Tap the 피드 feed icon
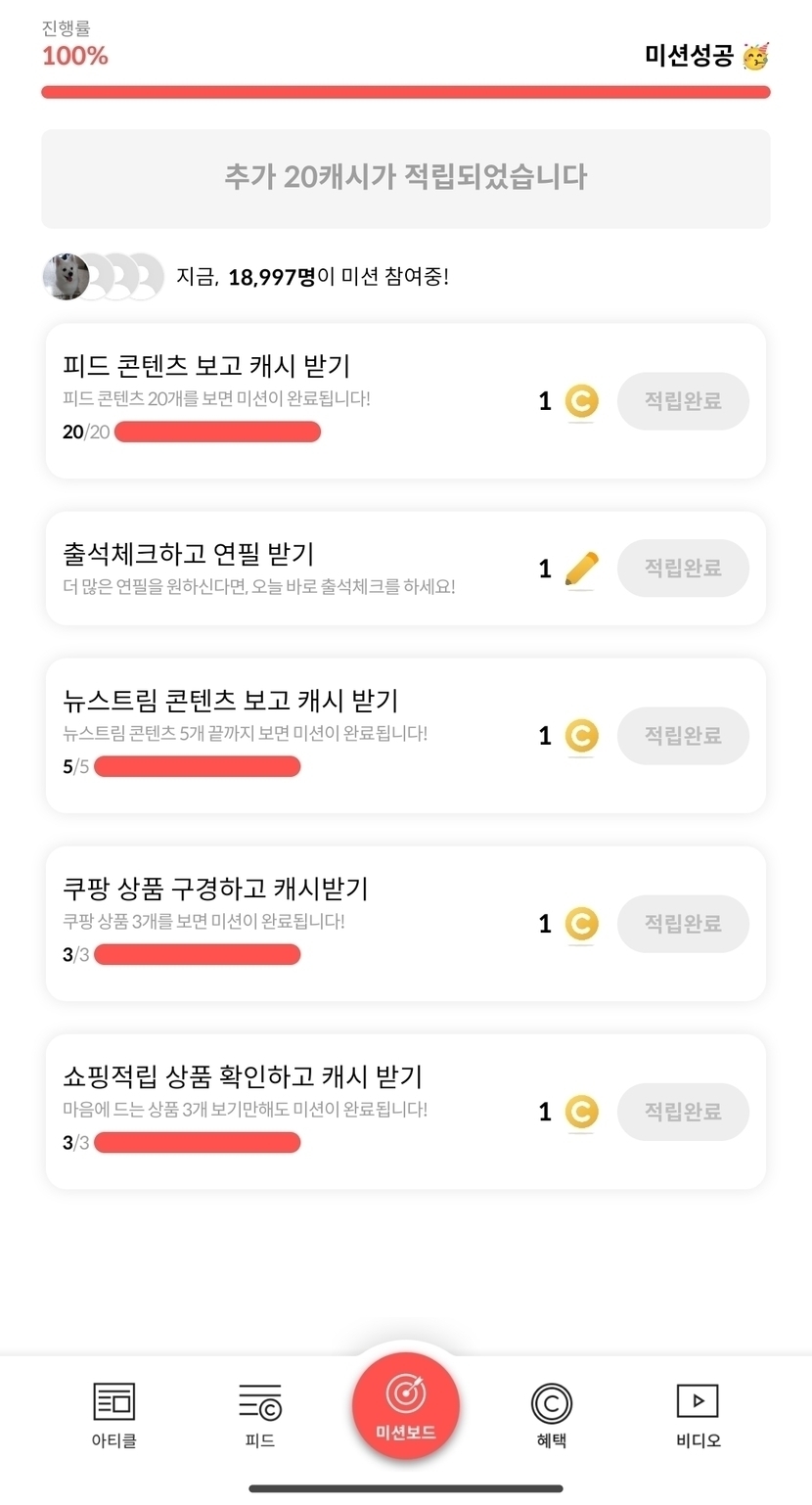Image resolution: width=812 pixels, height=1505 pixels. tap(260, 1401)
